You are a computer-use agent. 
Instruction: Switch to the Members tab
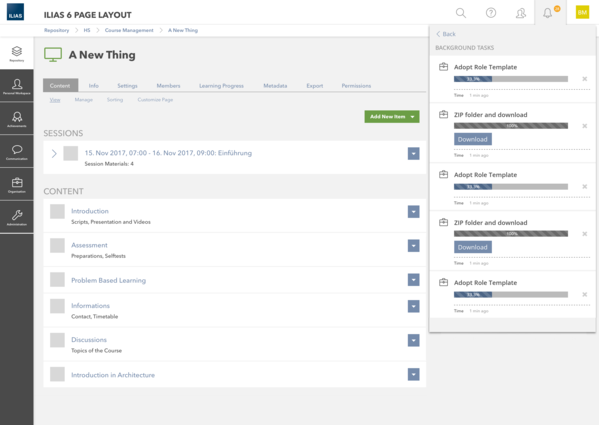168,86
